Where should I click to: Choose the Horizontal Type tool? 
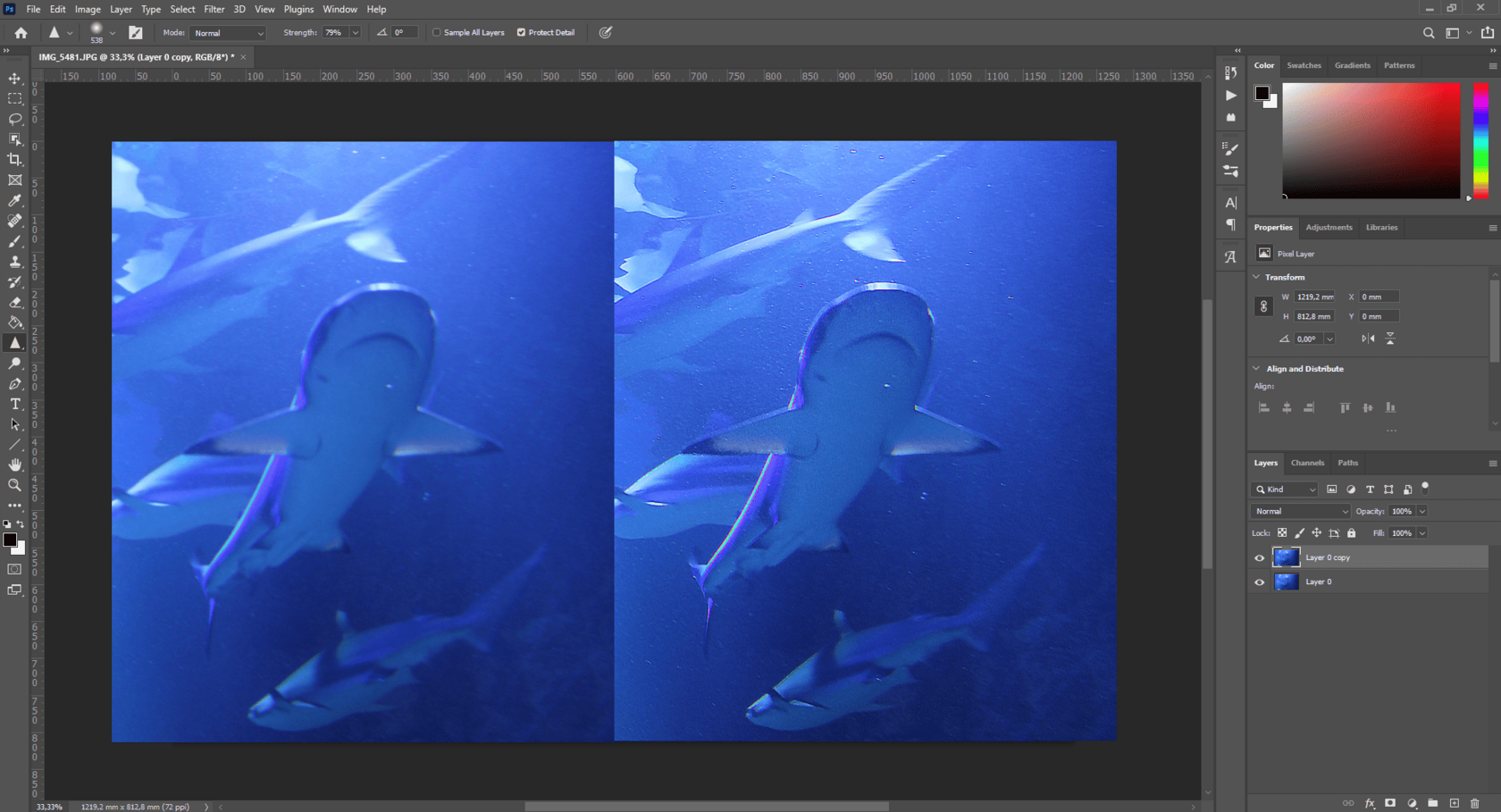tap(14, 404)
